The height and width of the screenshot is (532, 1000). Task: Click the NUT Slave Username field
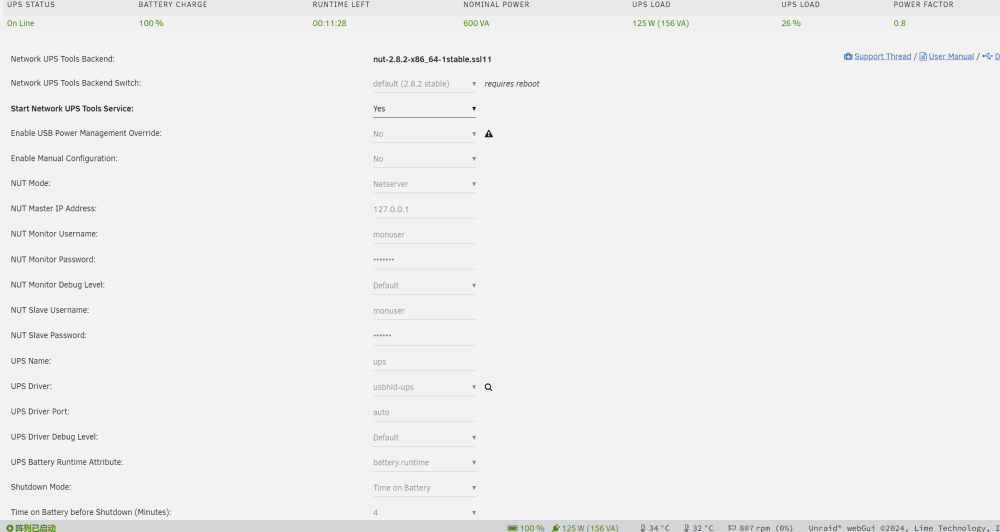point(425,311)
